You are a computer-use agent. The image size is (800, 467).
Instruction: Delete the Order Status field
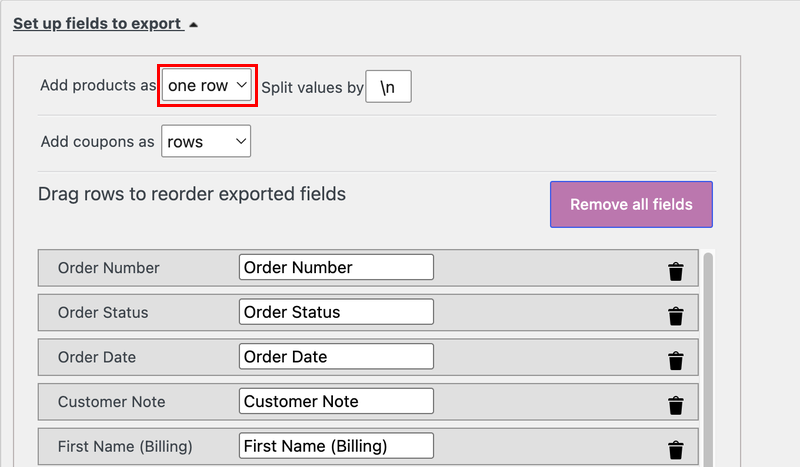click(676, 316)
